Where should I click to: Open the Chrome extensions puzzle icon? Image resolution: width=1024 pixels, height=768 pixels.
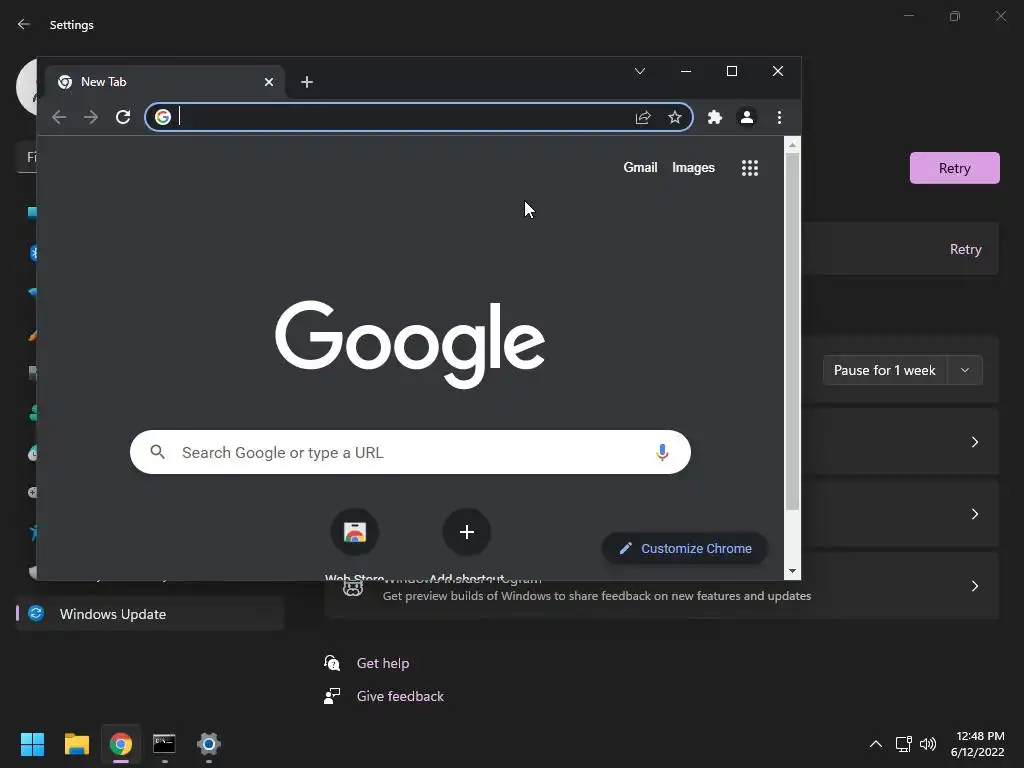(715, 117)
